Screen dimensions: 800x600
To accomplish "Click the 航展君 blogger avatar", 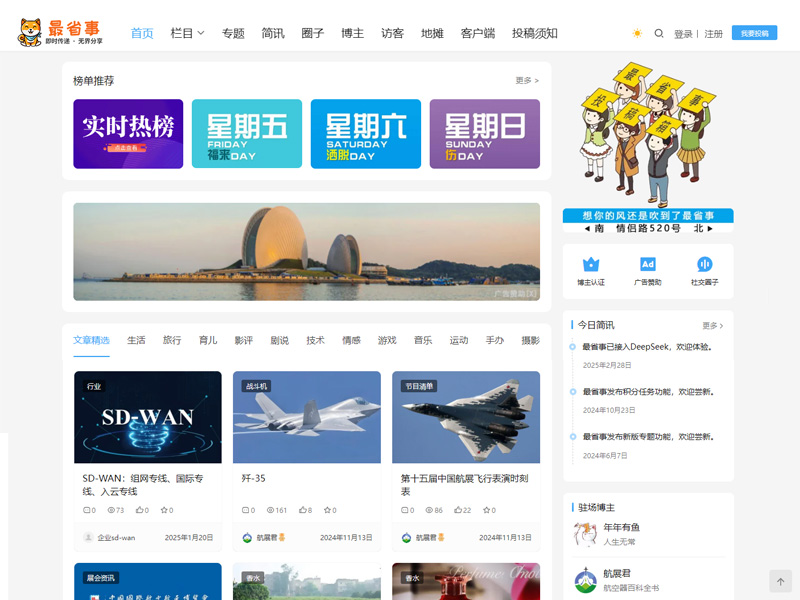I will tap(585, 580).
